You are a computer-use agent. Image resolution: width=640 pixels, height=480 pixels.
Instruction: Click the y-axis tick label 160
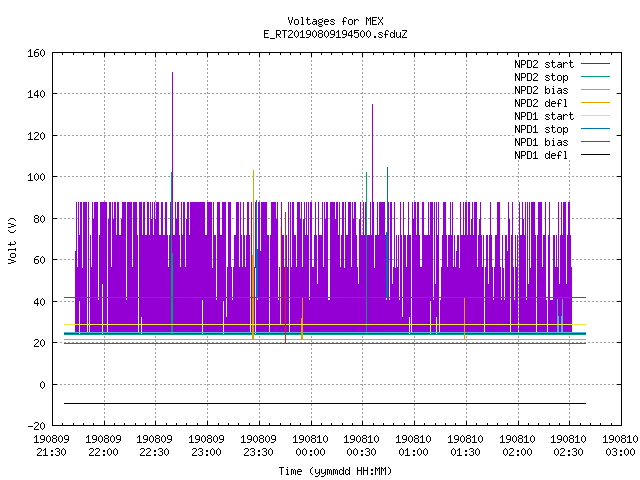pos(36,53)
